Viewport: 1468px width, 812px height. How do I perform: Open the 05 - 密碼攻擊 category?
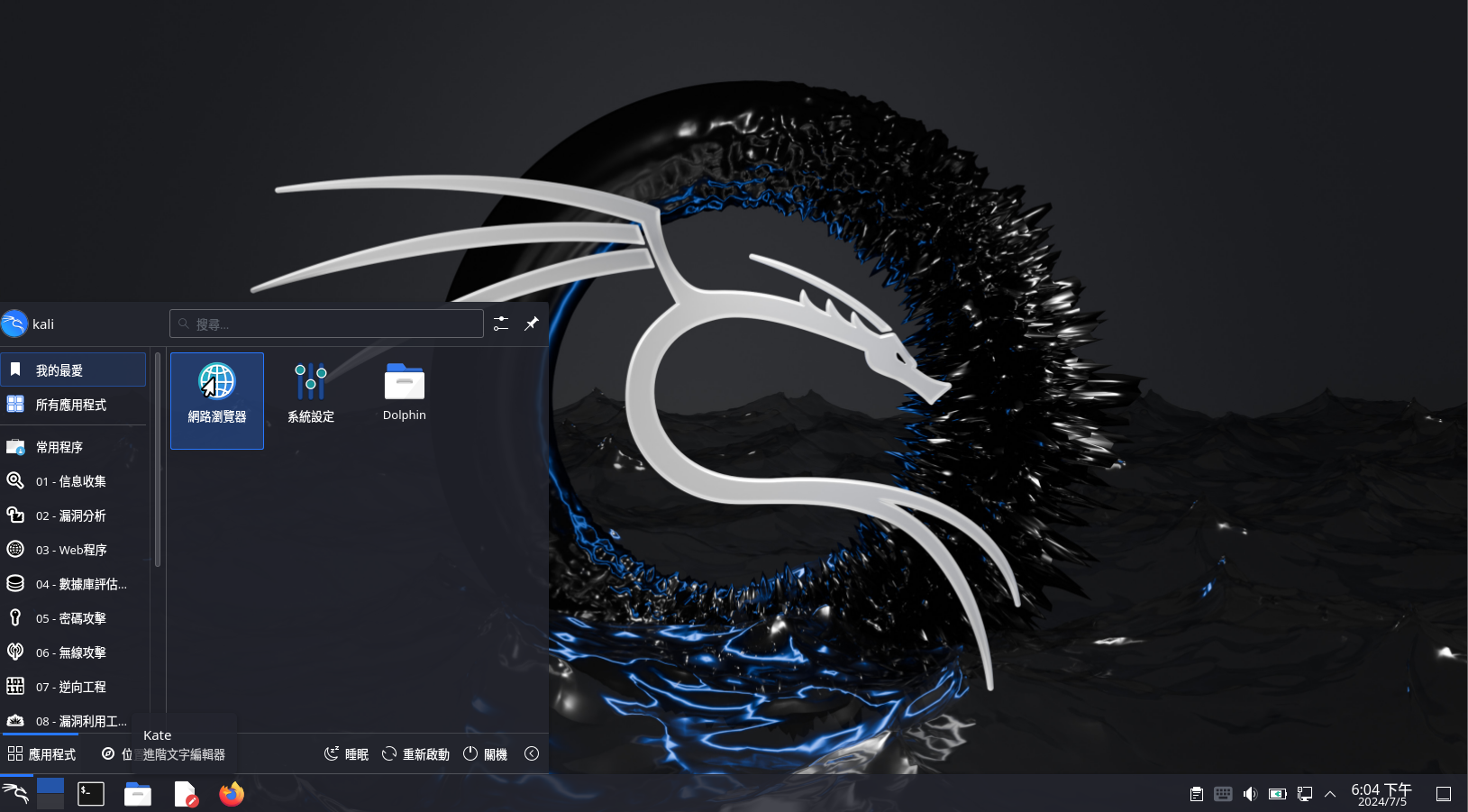pos(73,618)
